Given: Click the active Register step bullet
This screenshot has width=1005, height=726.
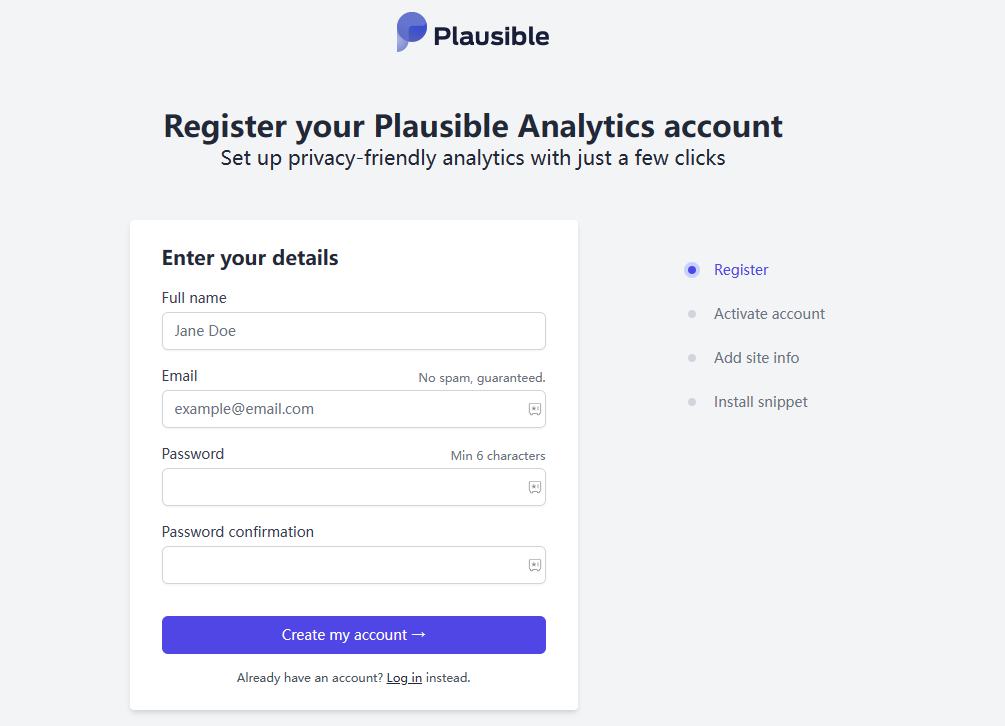Looking at the screenshot, I should [x=692, y=270].
